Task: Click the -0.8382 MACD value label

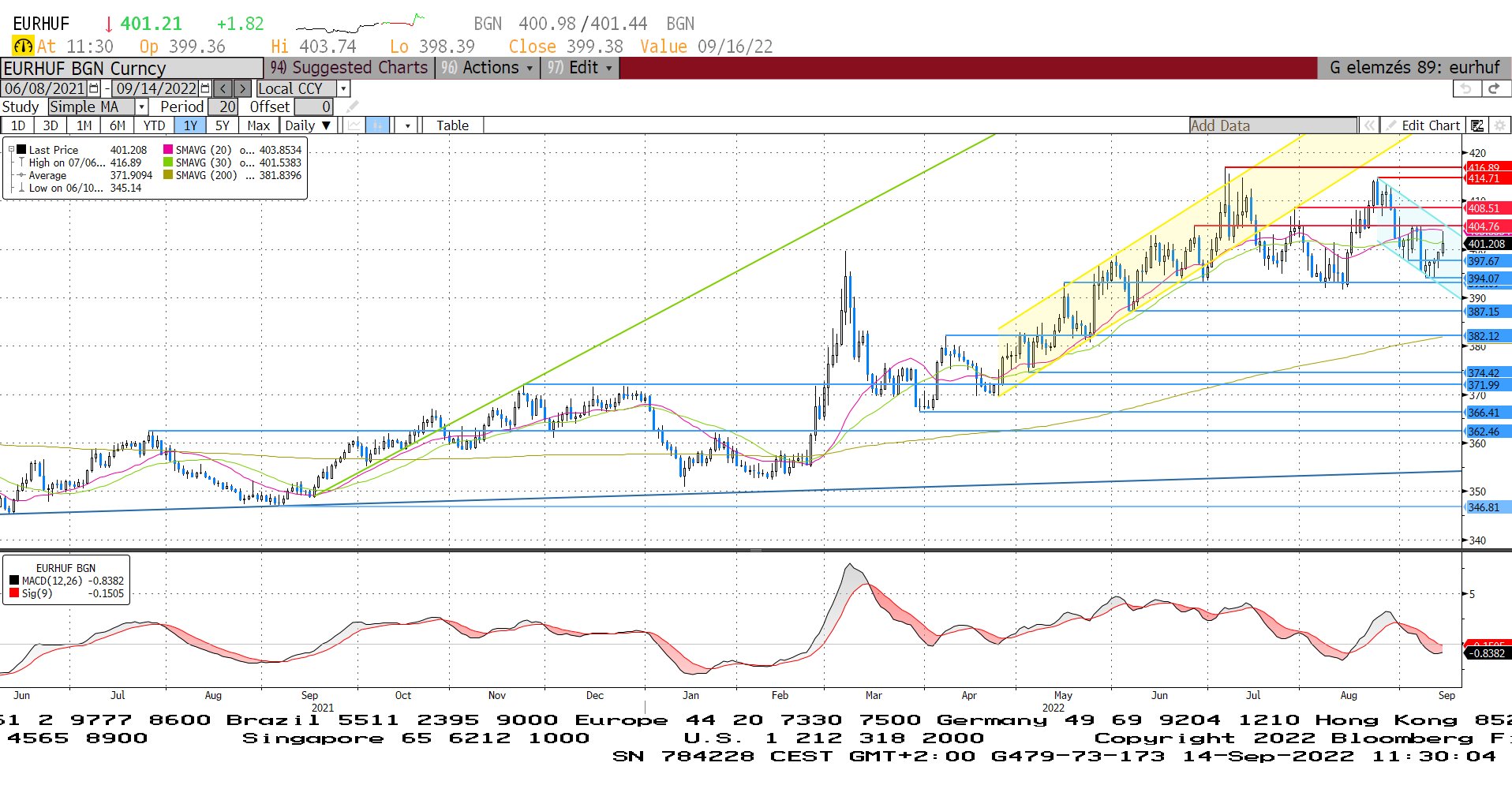Action: tap(1487, 653)
